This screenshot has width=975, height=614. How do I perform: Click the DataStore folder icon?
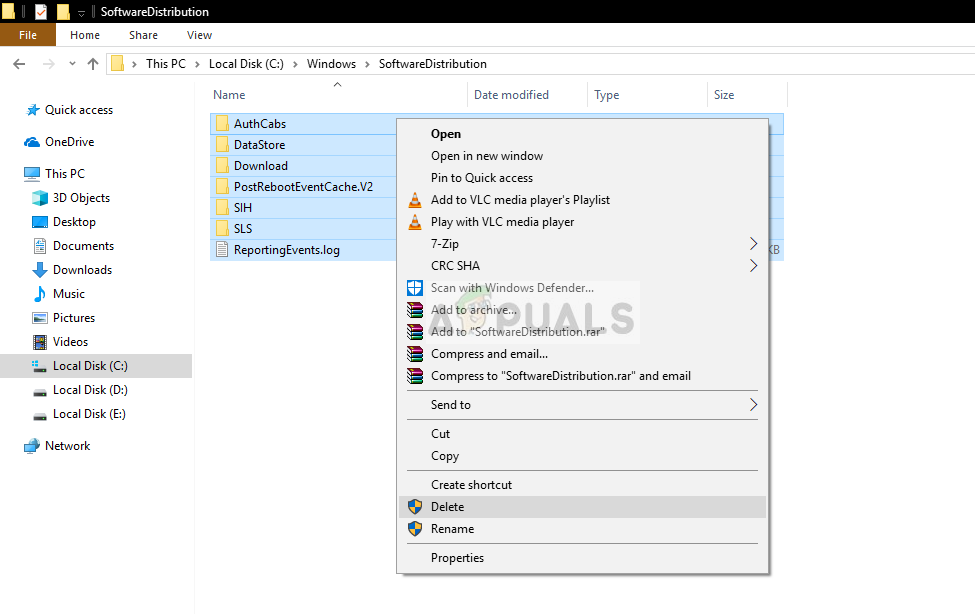[x=222, y=145]
